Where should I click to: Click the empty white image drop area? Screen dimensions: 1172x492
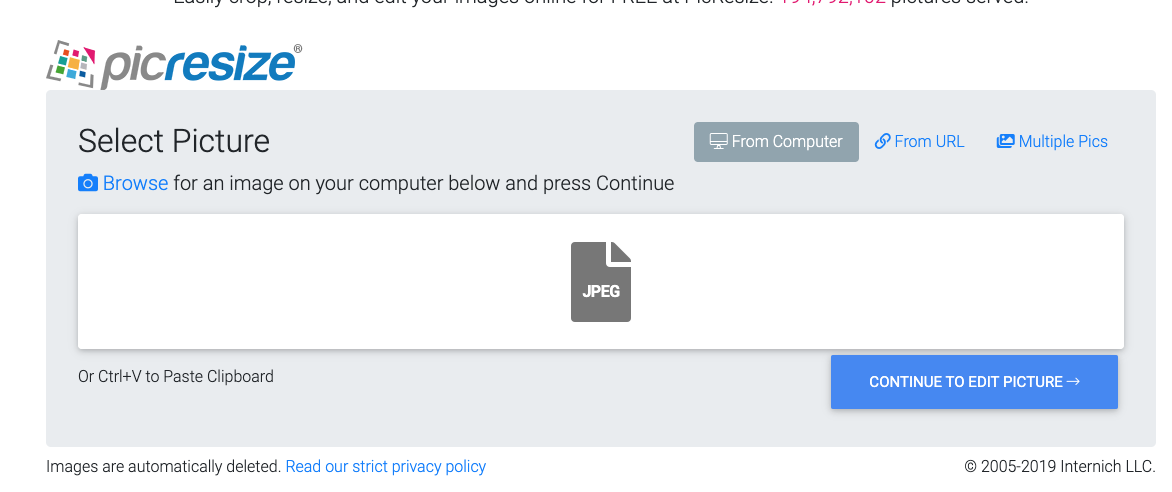pyautogui.click(x=601, y=281)
